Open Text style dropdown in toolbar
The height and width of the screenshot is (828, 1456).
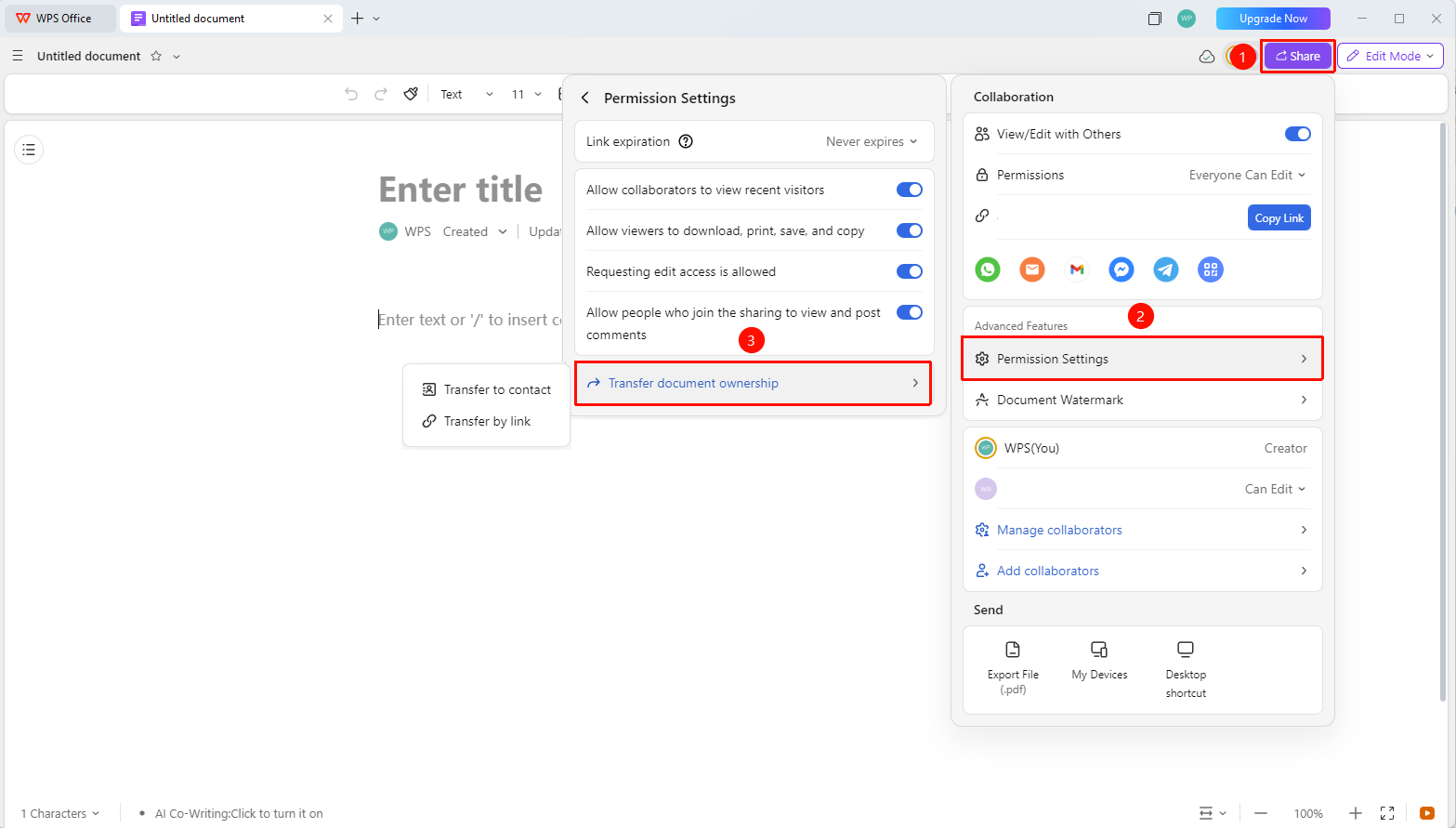tap(466, 94)
